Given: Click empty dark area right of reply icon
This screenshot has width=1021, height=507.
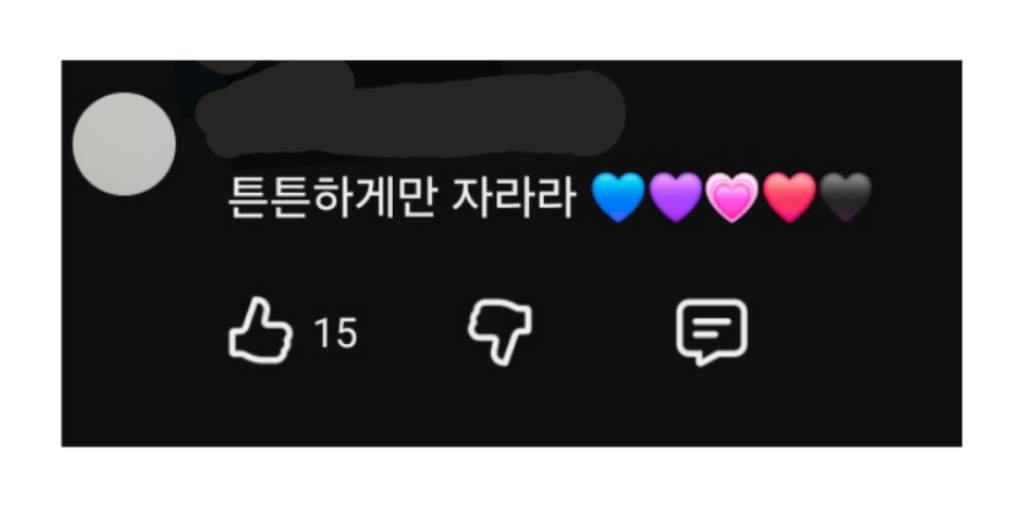Looking at the screenshot, I should coord(853,331).
